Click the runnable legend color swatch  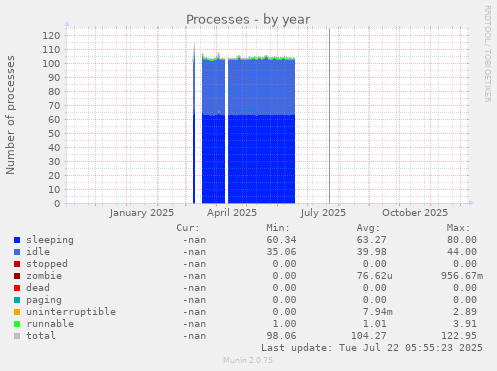click(17, 324)
